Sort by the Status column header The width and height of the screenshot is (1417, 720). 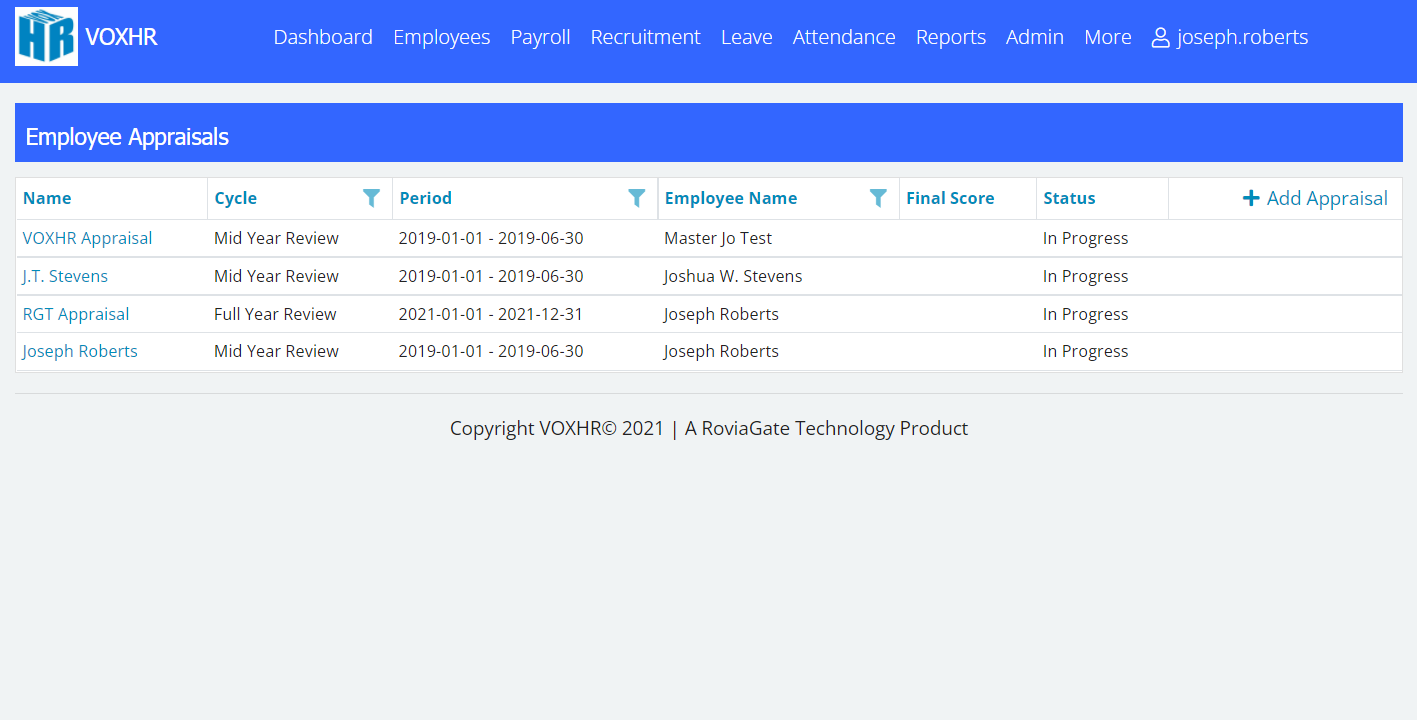1070,198
